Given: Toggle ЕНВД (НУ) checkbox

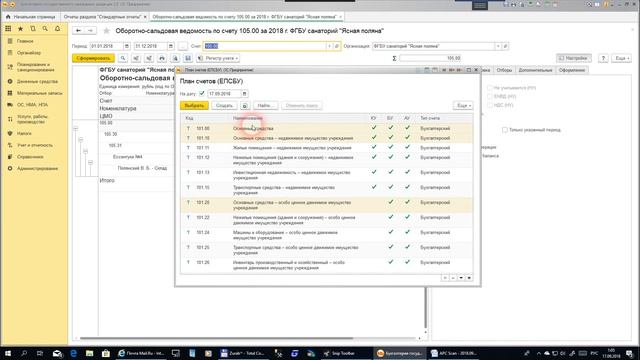Looking at the screenshot, I should tap(490, 96).
